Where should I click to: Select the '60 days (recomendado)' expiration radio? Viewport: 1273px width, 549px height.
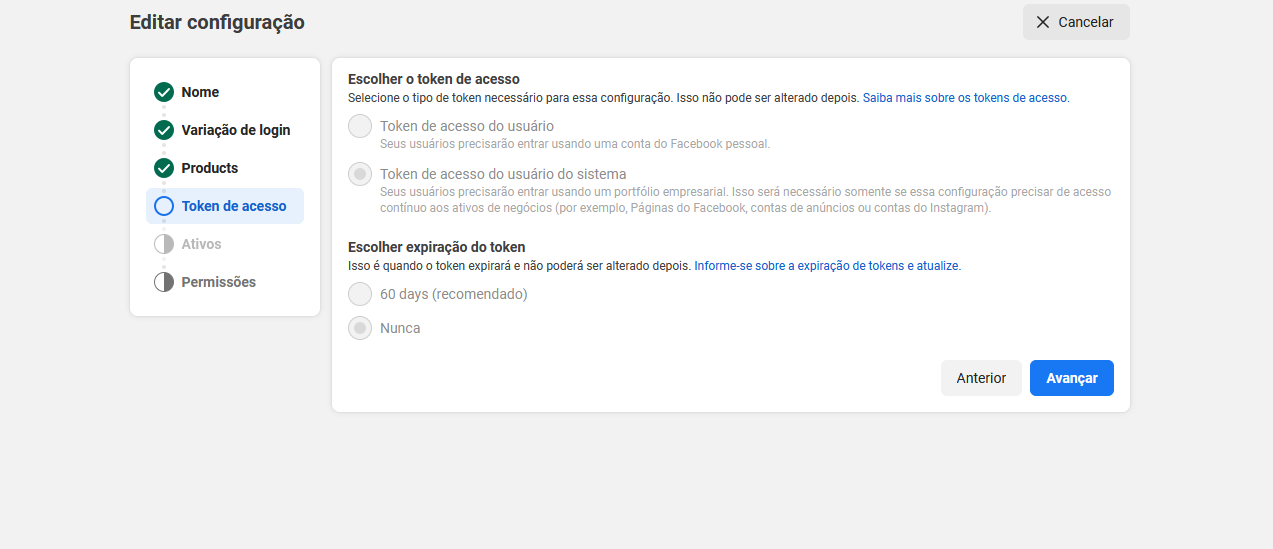pos(359,295)
